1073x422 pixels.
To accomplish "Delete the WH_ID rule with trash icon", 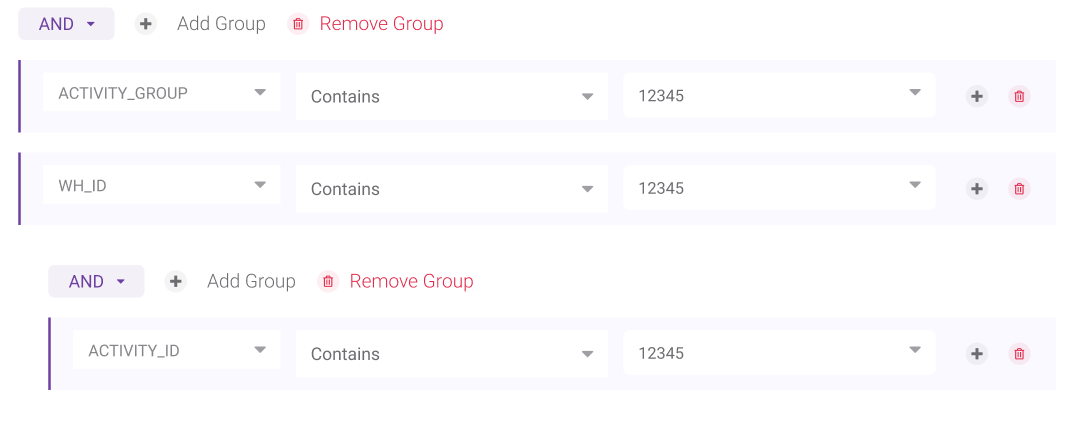I will pyautogui.click(x=1019, y=189).
